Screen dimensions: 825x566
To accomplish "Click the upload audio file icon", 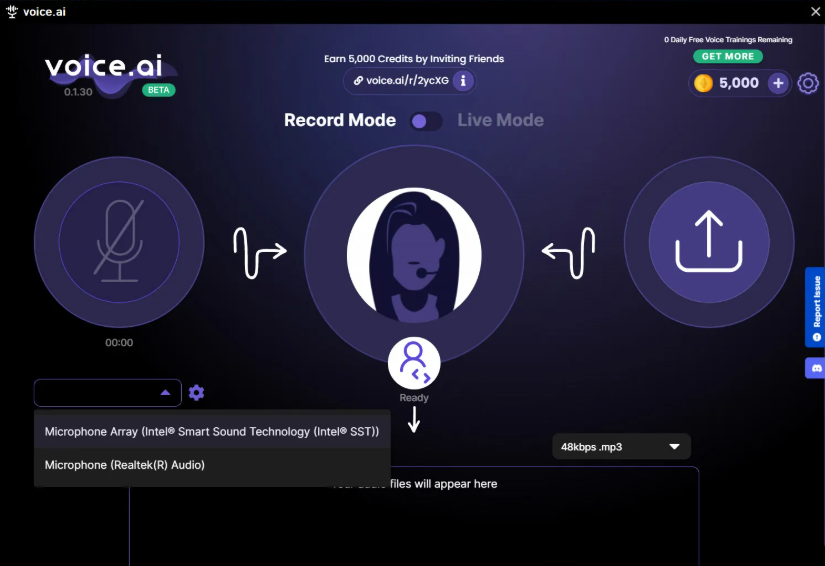I will tap(709, 242).
